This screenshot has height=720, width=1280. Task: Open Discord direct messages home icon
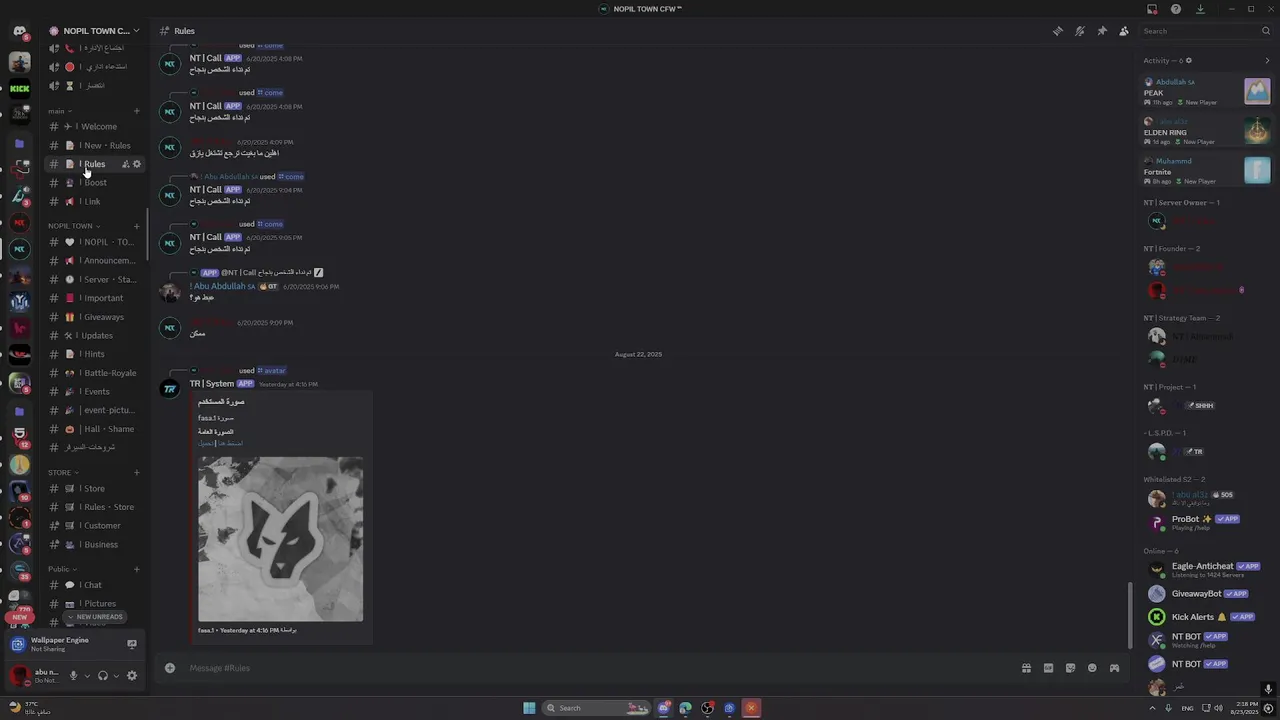pos(19,32)
